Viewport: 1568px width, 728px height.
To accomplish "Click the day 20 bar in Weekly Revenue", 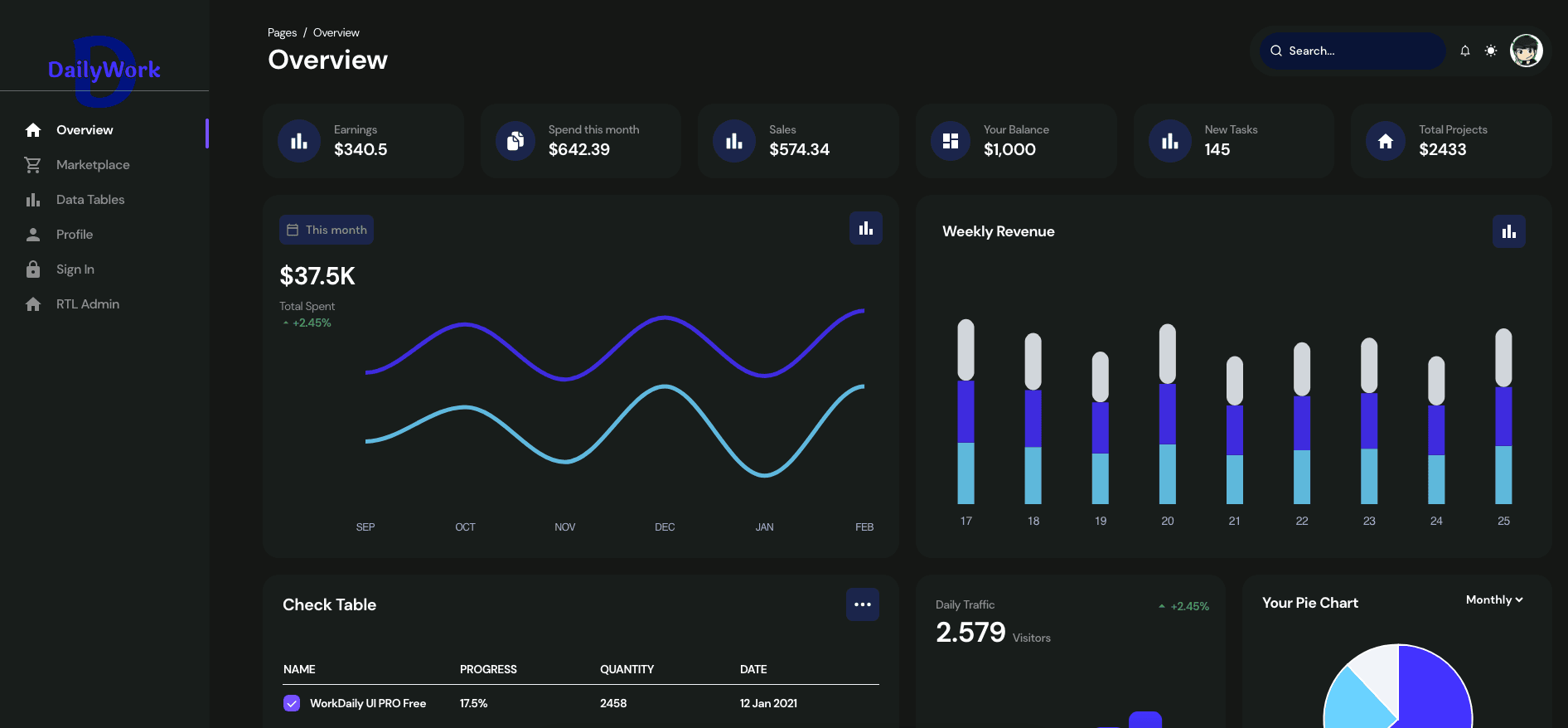I will 1168,414.
